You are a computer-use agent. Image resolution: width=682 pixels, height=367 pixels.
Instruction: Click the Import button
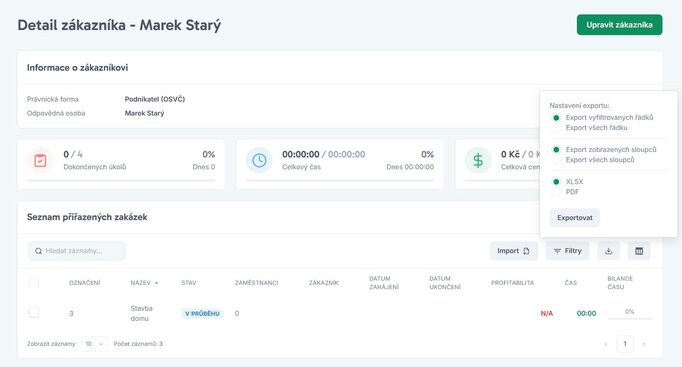point(514,251)
